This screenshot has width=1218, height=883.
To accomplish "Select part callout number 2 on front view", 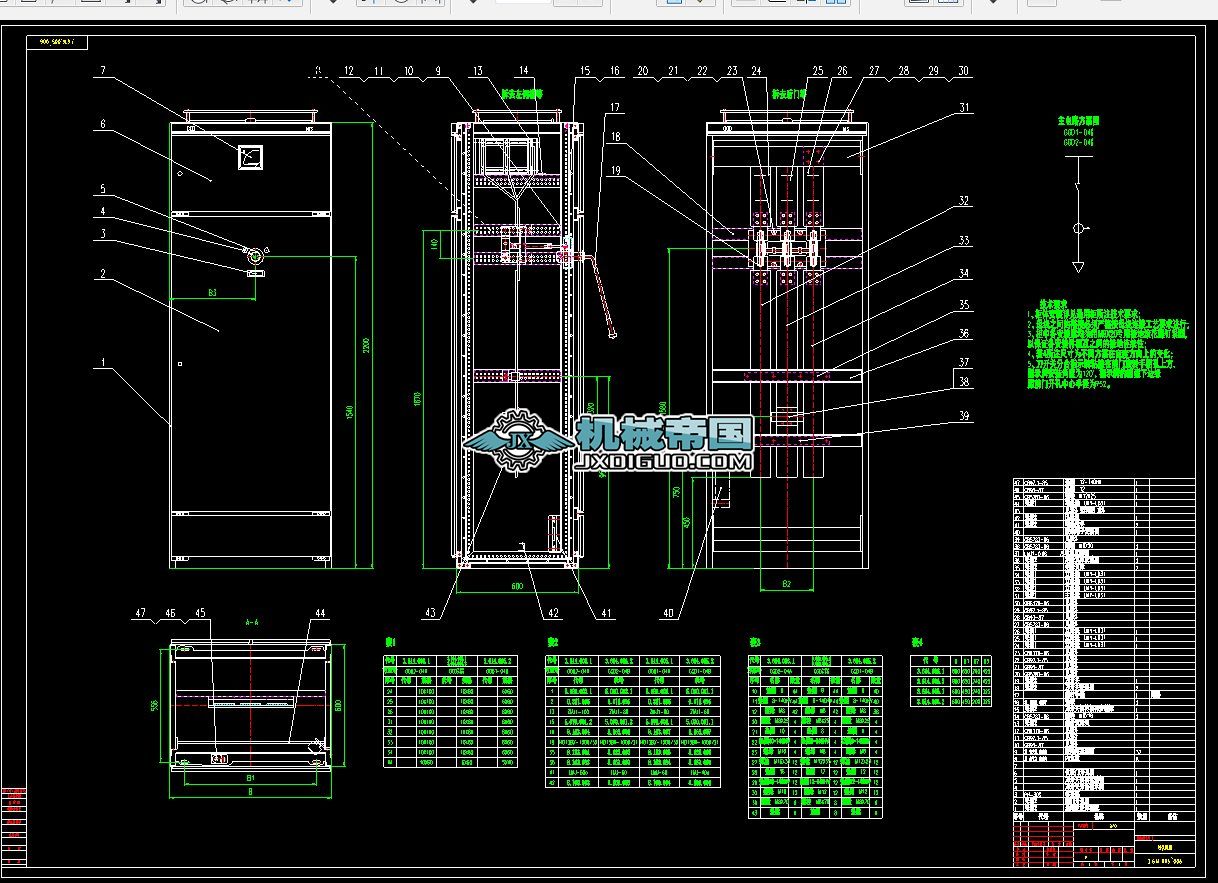I will [x=102, y=272].
